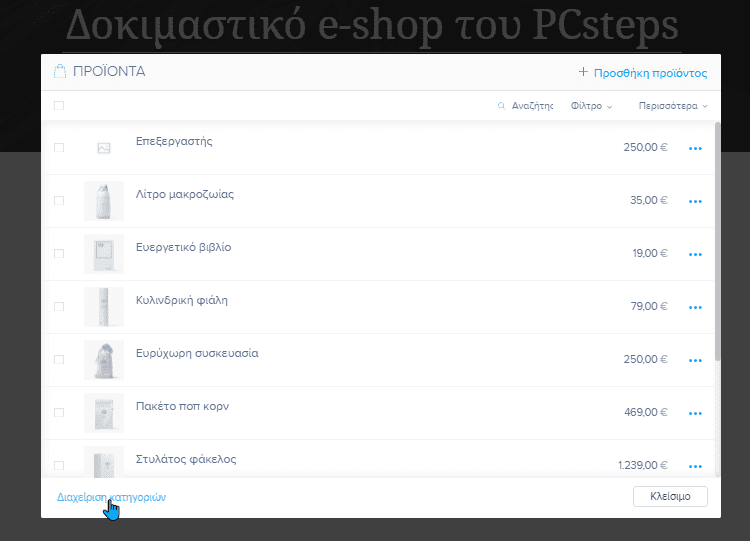Screen dimensions: 750x541
Task: Open the three-dot menu for Ευρύχωρη συσκευασία
Action: tap(695, 360)
